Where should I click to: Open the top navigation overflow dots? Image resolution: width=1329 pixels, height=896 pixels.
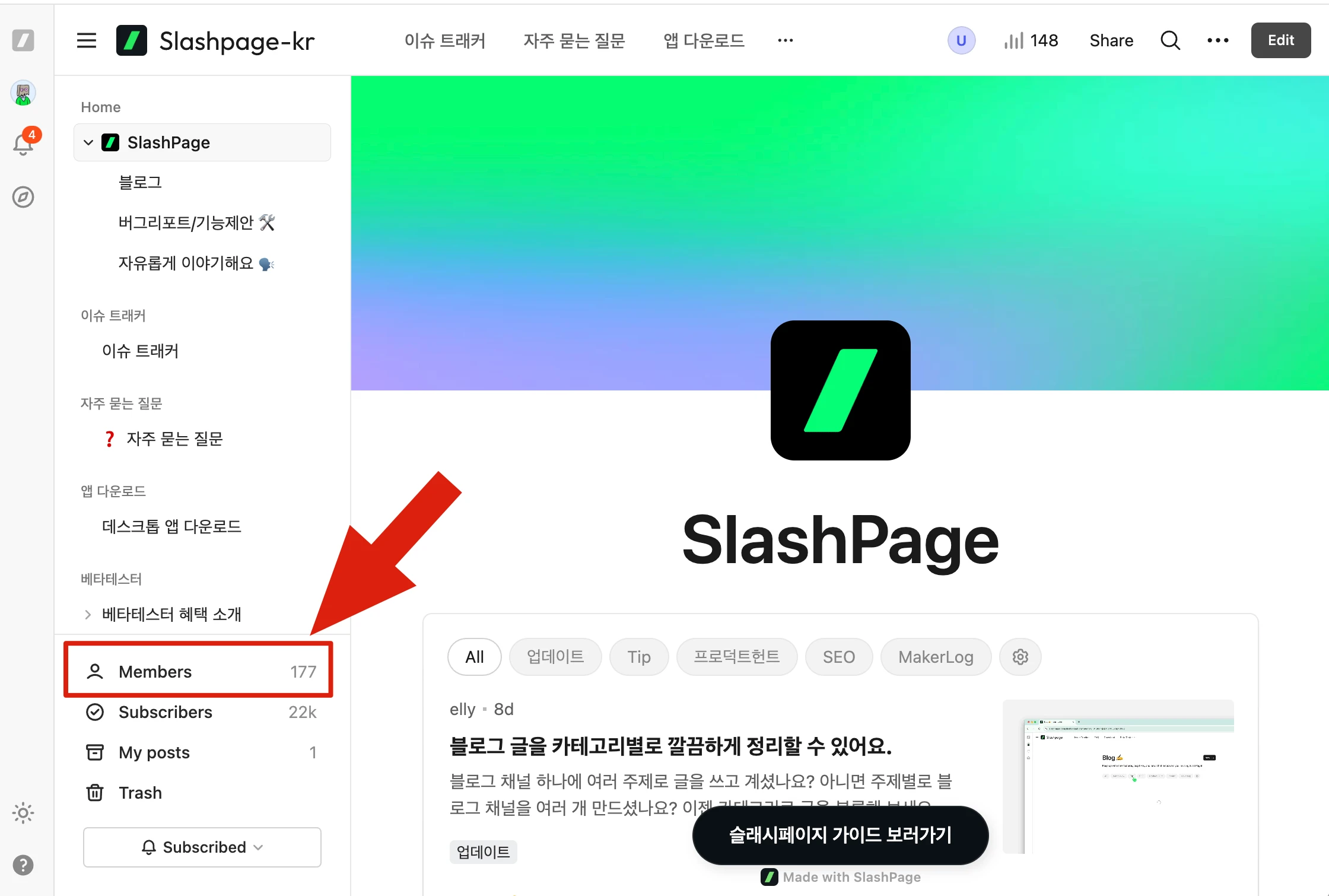pos(785,40)
